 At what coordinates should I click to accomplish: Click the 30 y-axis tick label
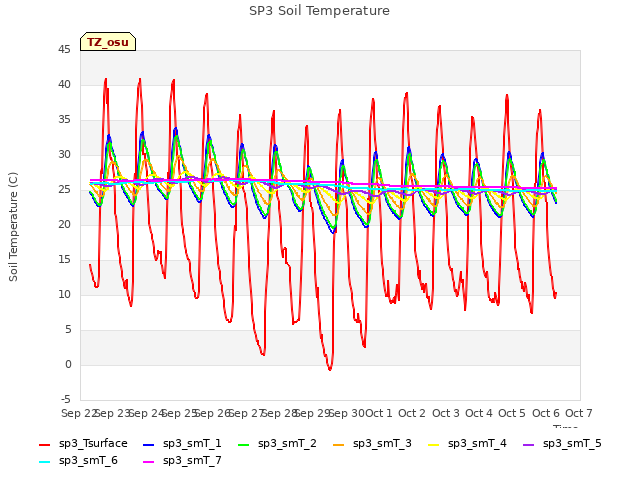pos(64,155)
